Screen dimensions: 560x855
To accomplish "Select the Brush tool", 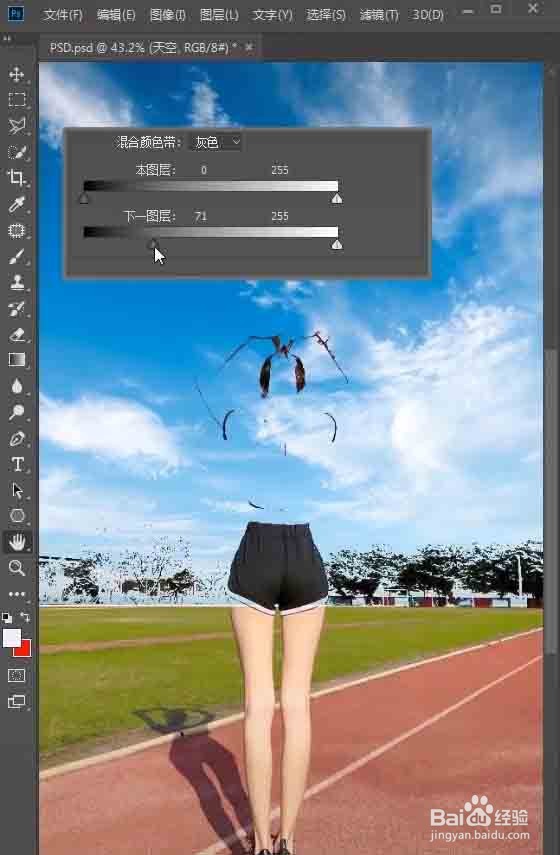I will point(16,256).
